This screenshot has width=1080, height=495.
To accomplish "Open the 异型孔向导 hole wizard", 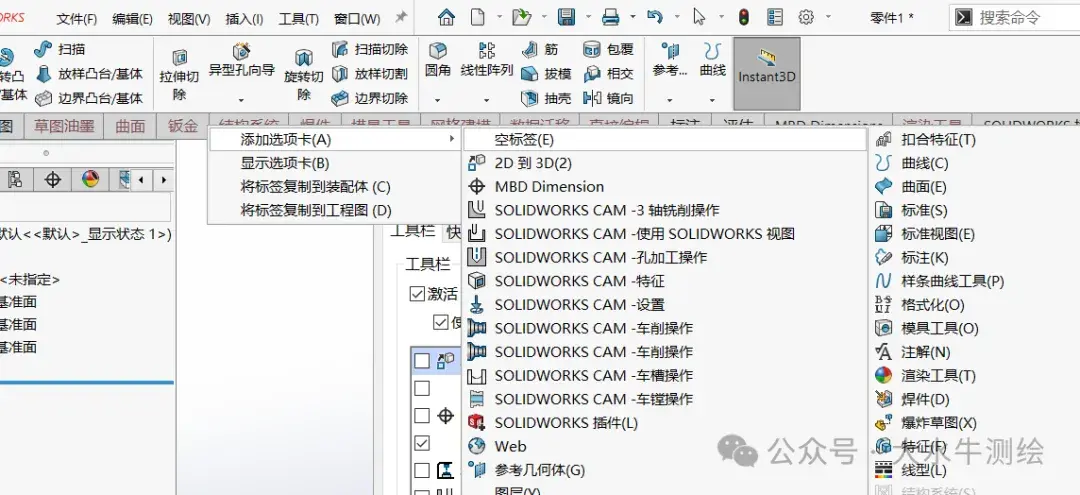I will point(242,61).
